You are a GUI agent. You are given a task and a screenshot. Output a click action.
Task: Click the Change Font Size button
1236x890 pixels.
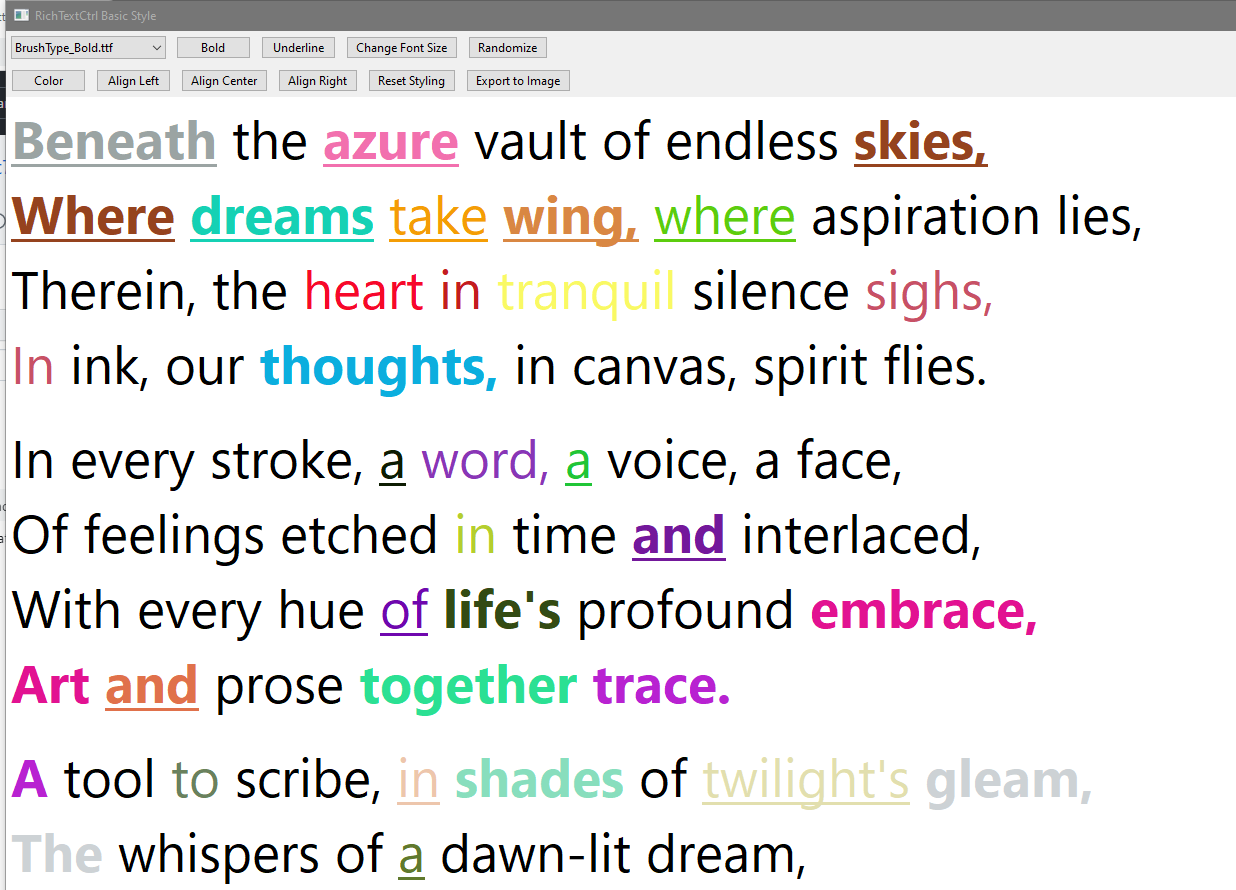[x=402, y=47]
